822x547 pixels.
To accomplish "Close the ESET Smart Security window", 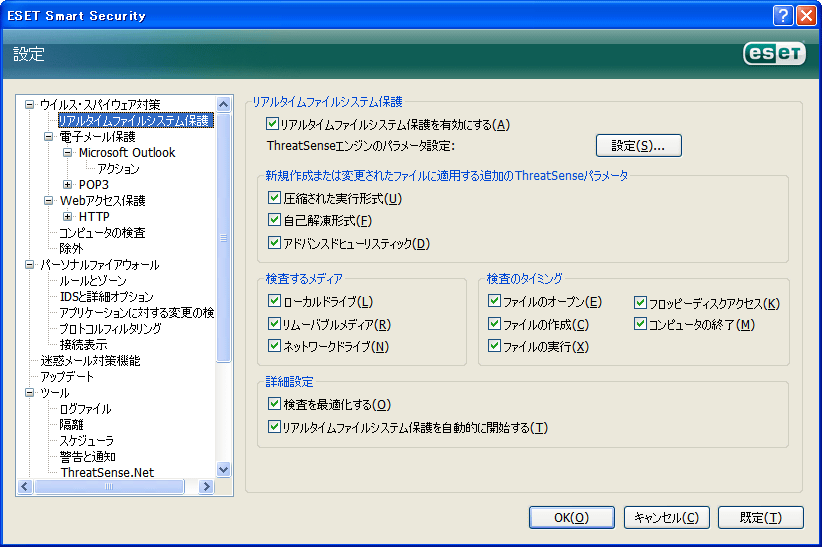I will click(x=806, y=15).
